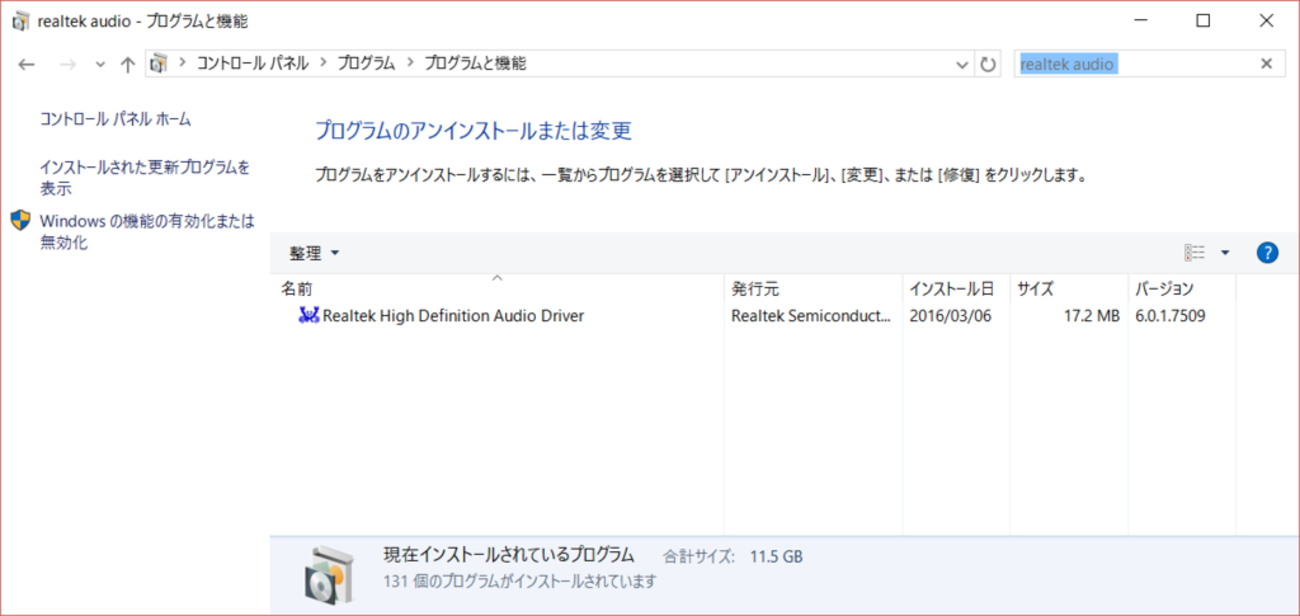Click 現在インストールされているプログラム text

tap(509, 555)
